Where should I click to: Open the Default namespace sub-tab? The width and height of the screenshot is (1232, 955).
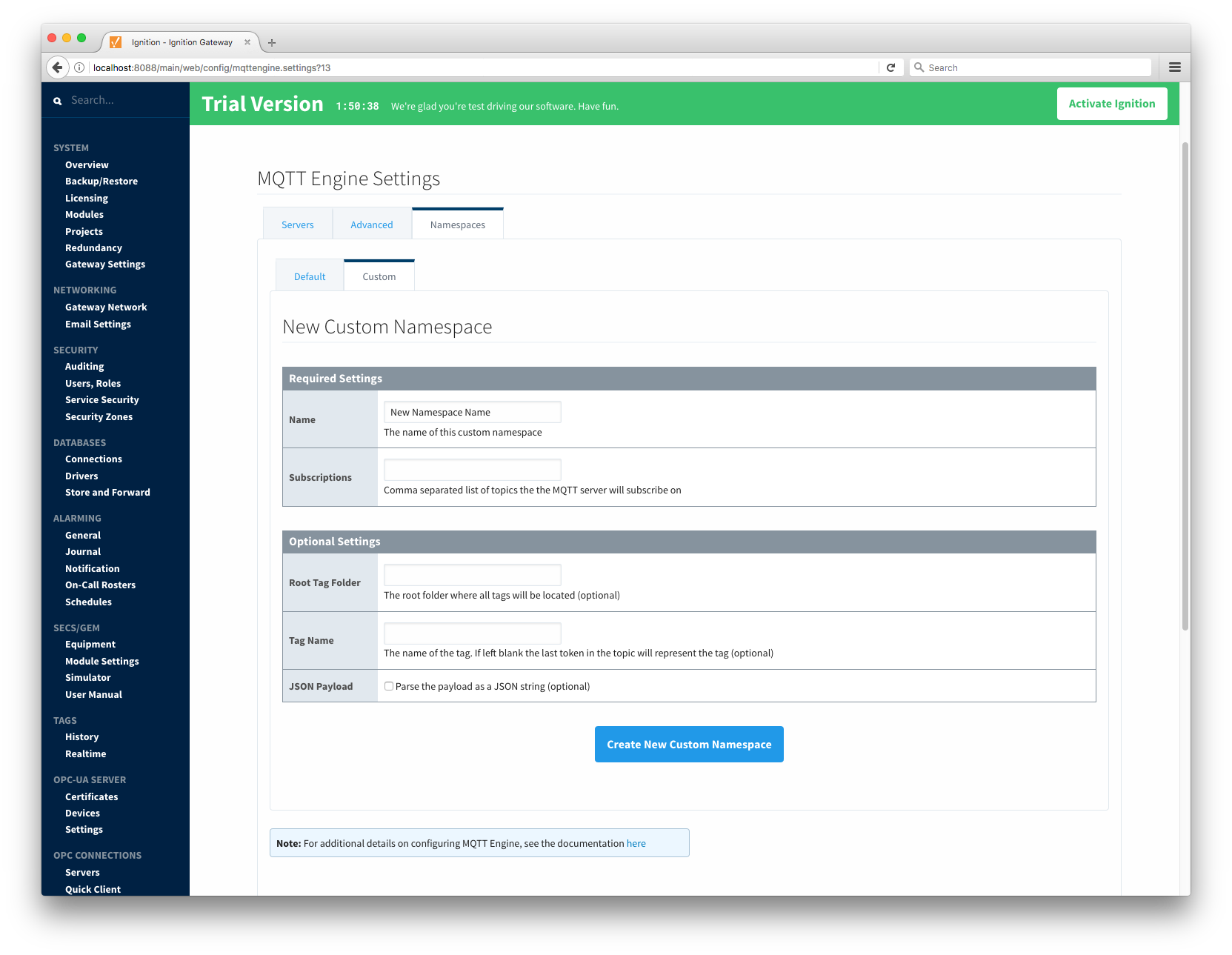click(x=310, y=276)
